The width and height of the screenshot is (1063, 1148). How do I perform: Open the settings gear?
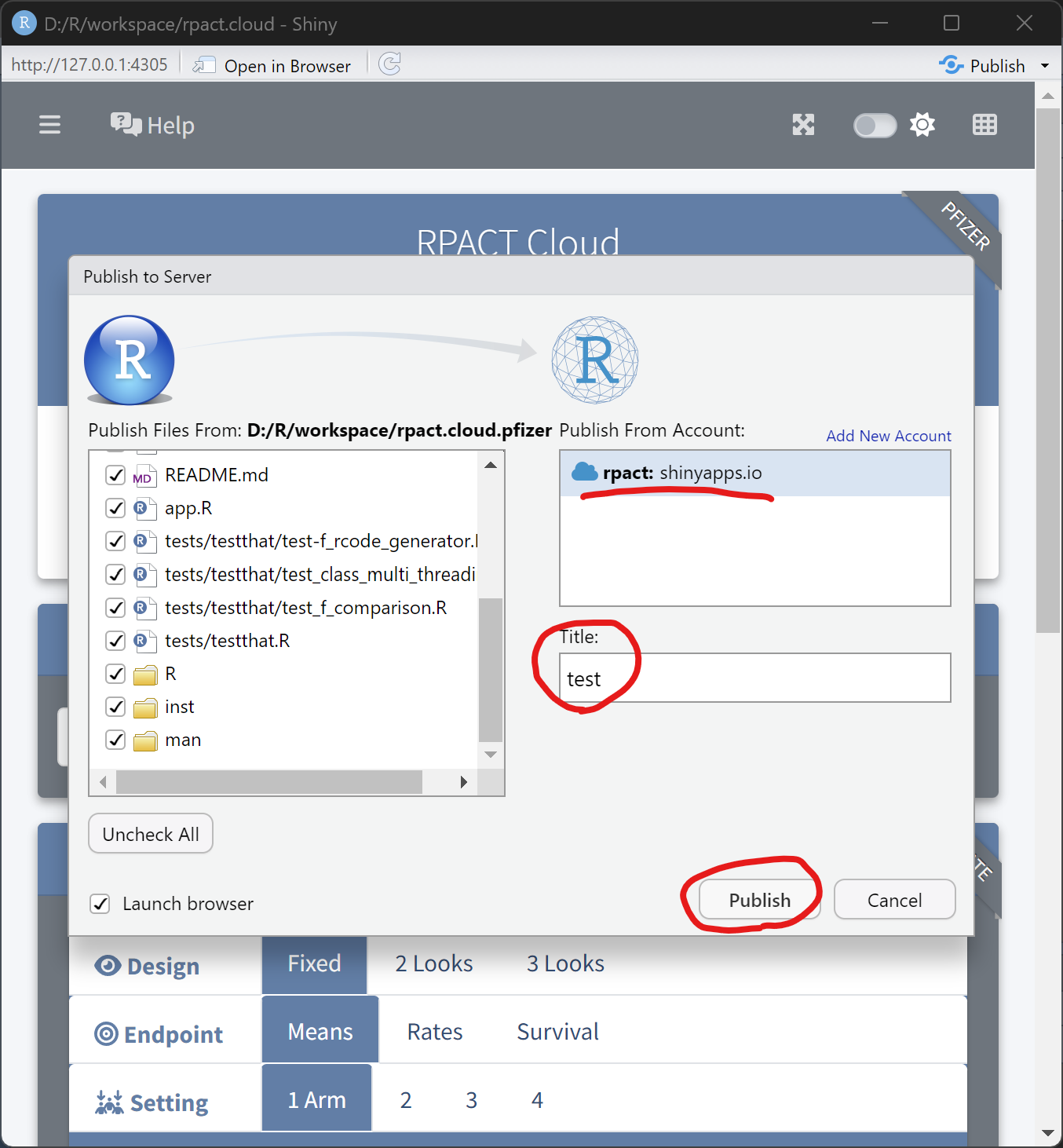[922, 125]
